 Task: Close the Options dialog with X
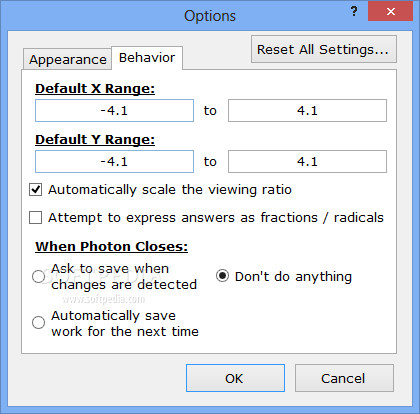coord(391,12)
